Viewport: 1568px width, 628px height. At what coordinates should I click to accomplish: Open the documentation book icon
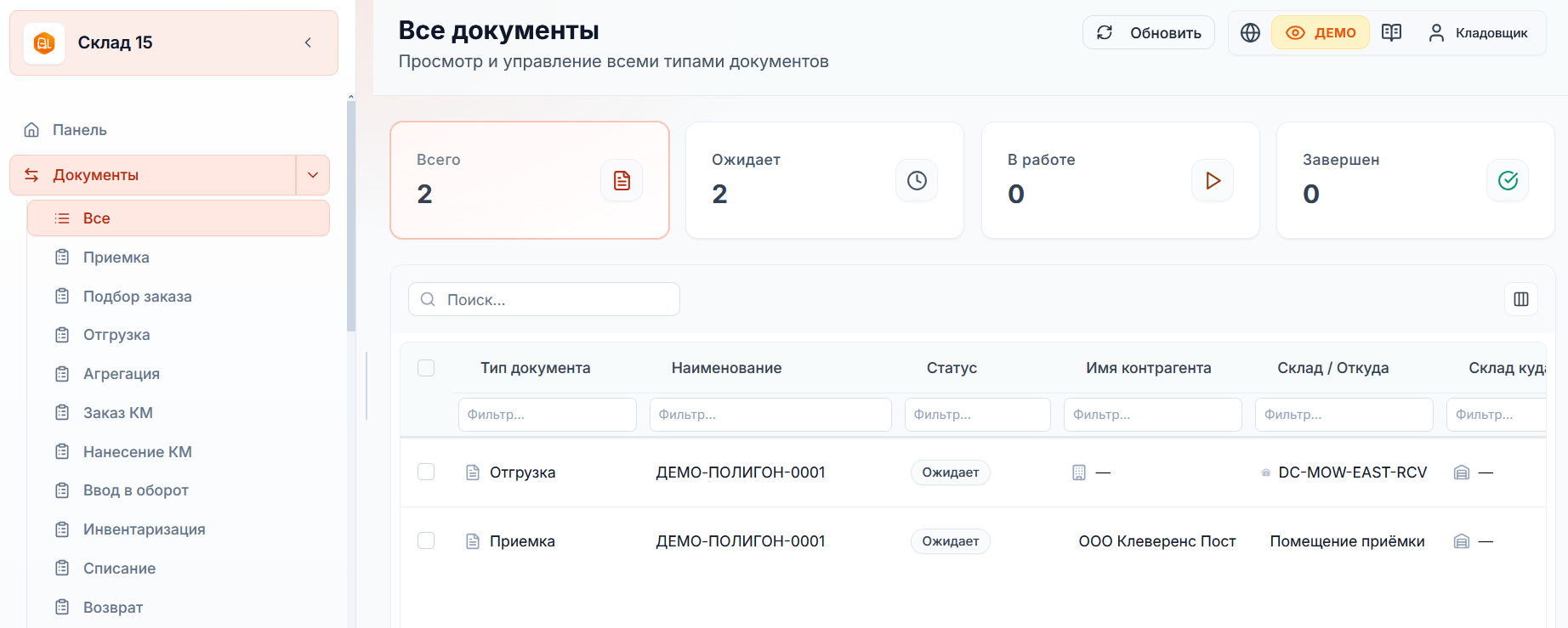(1392, 33)
